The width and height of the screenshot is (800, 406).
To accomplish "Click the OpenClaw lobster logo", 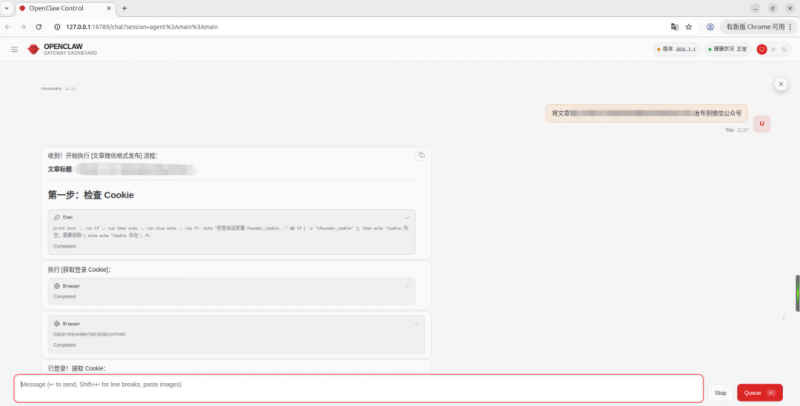I will click(x=33, y=49).
